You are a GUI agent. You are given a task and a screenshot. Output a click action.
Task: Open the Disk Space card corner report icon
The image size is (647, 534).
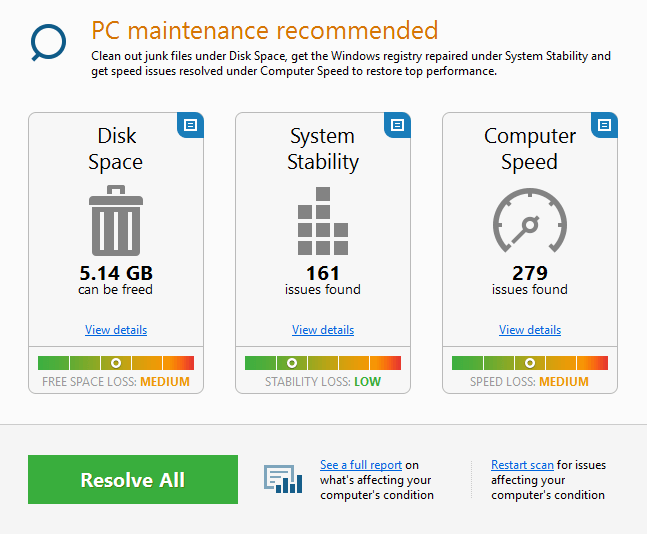[190, 125]
